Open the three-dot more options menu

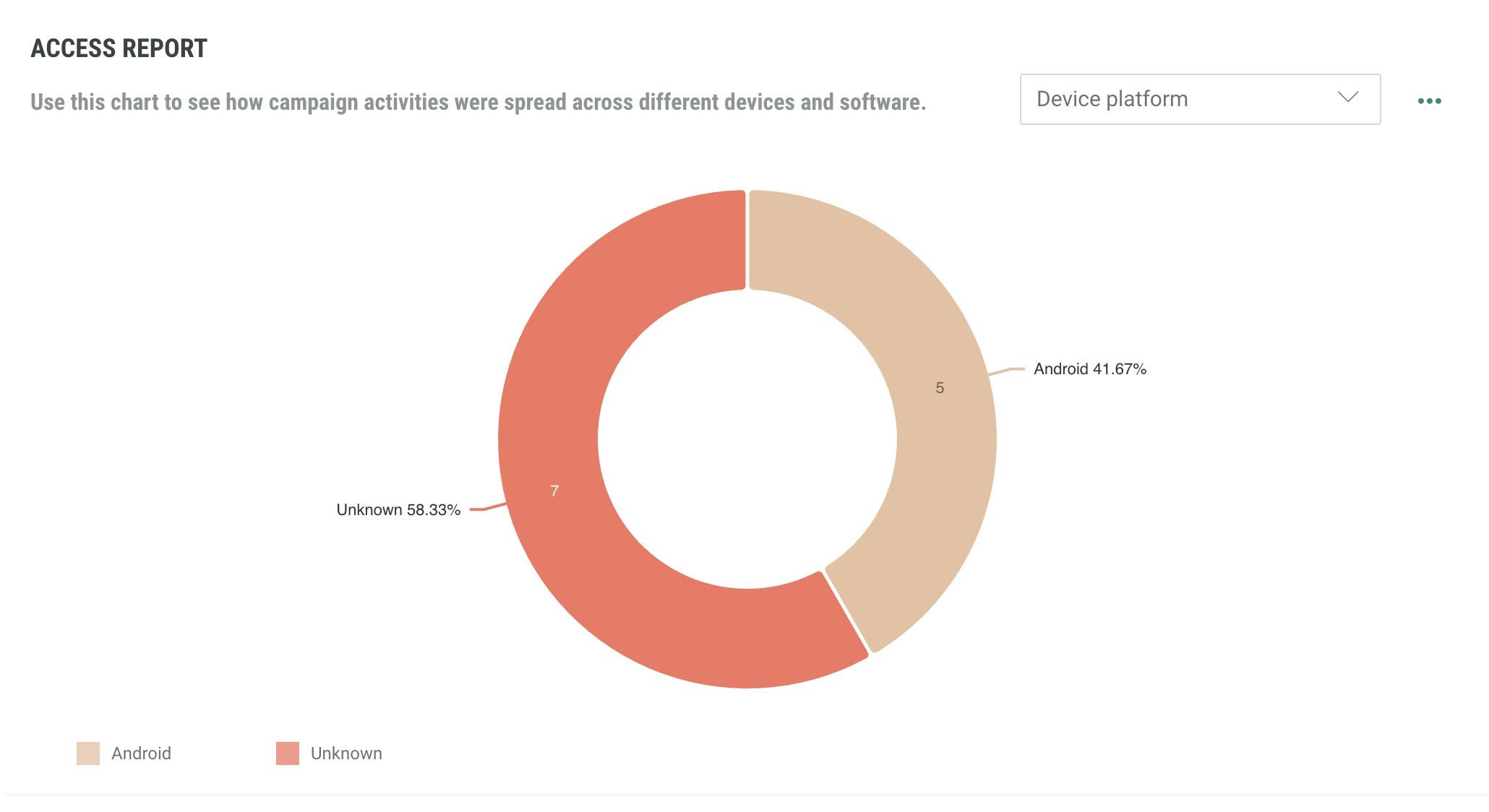tap(1429, 100)
